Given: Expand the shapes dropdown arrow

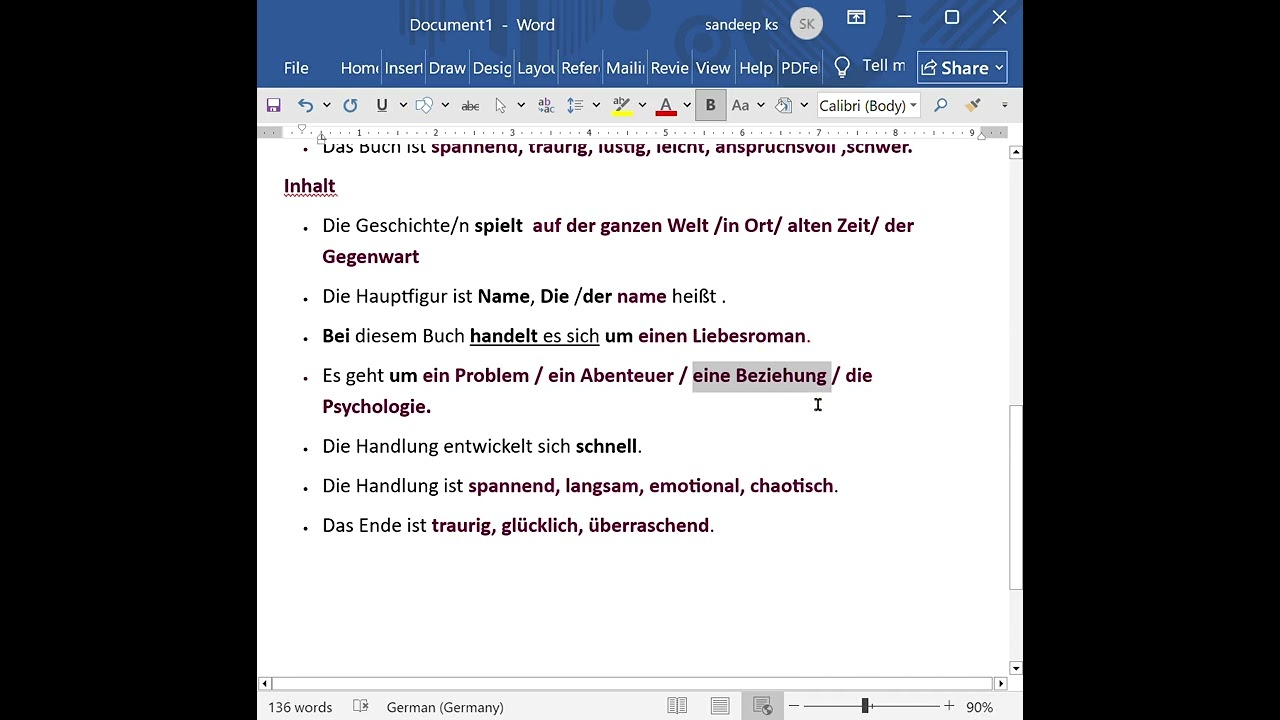Looking at the screenshot, I should 445,105.
